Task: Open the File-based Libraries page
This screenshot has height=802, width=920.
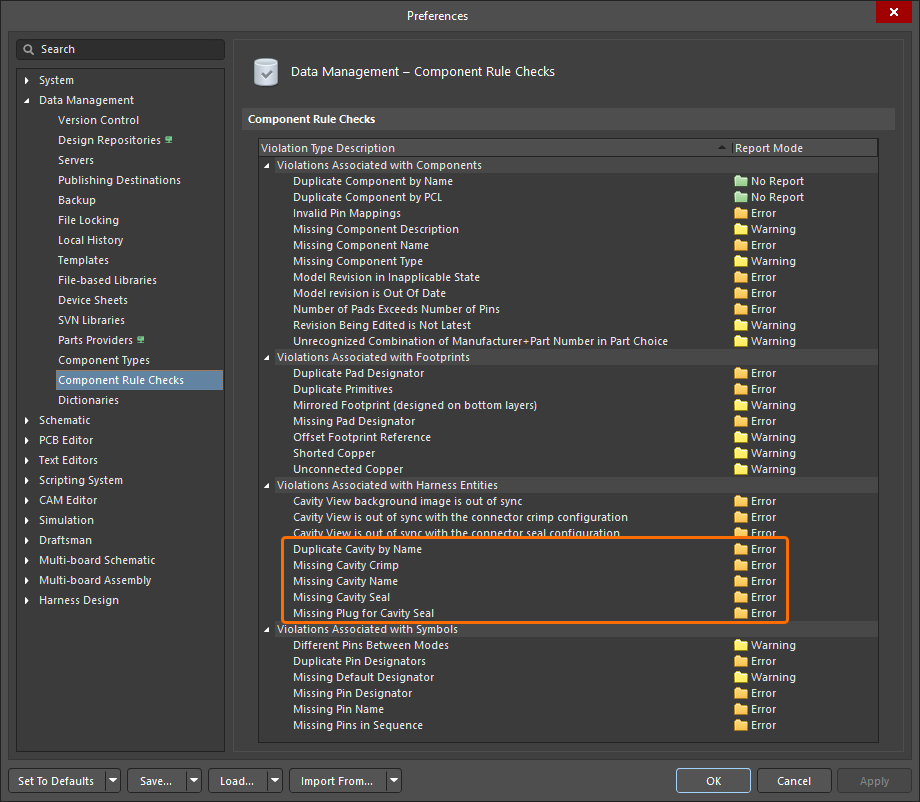Action: (x=107, y=280)
